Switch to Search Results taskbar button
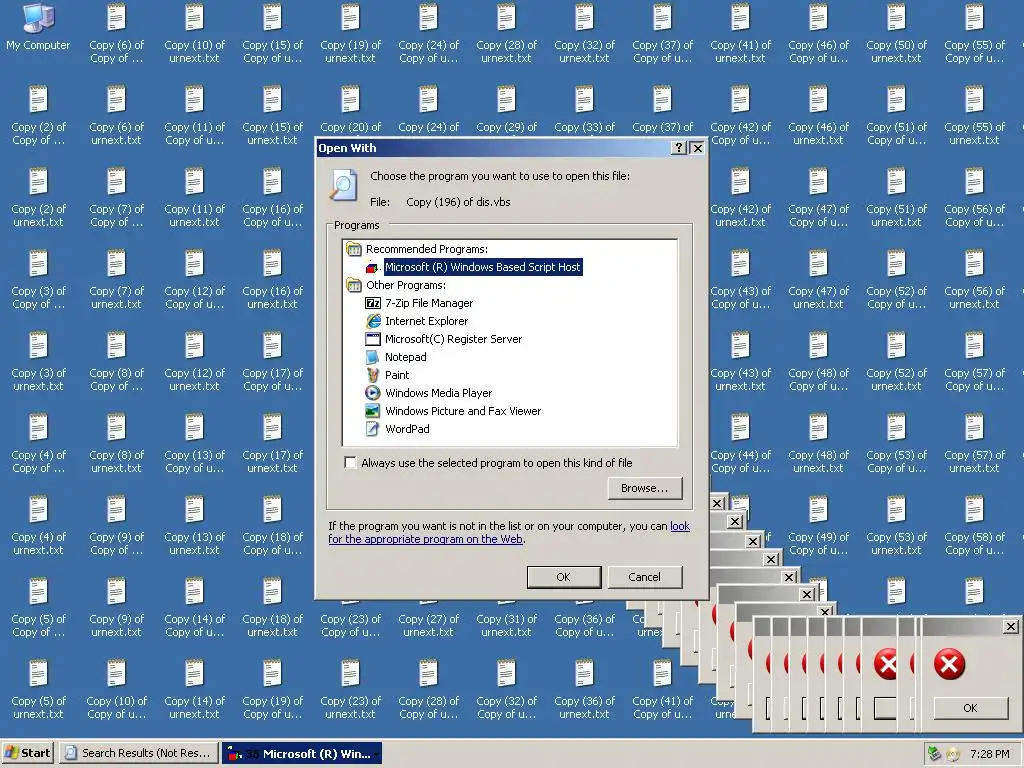Image resolution: width=1024 pixels, height=768 pixels. (138, 753)
